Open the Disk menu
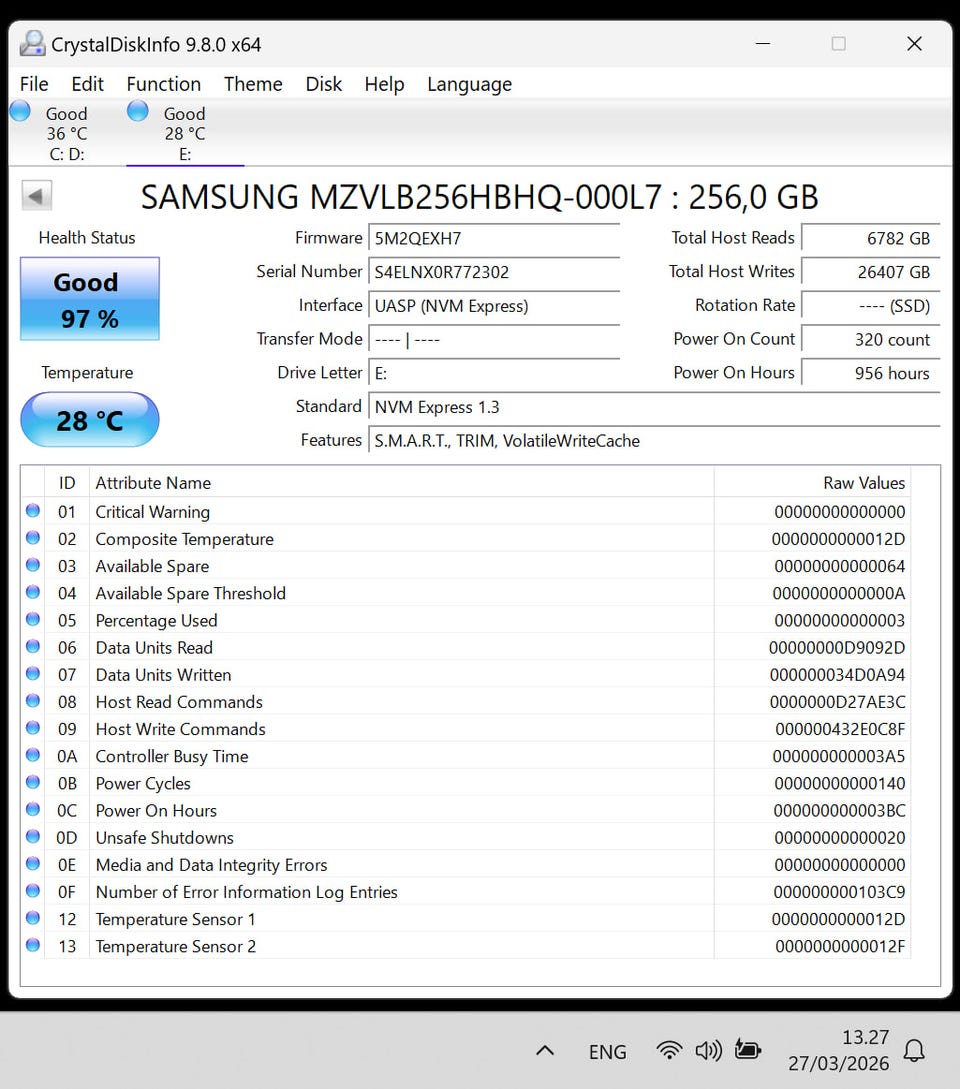This screenshot has width=960, height=1089. pos(324,84)
